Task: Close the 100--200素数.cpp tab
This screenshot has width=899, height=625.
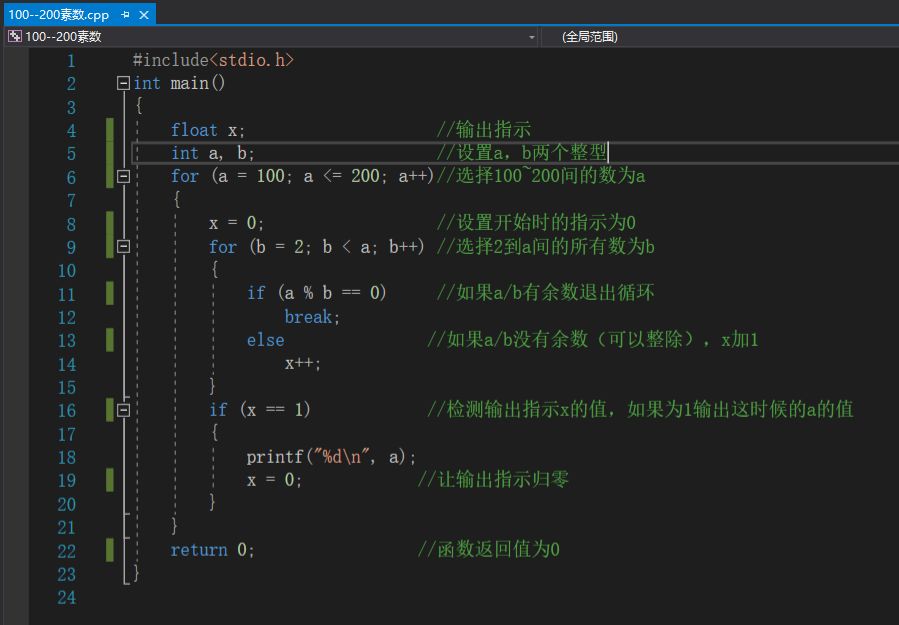Action: 144,15
